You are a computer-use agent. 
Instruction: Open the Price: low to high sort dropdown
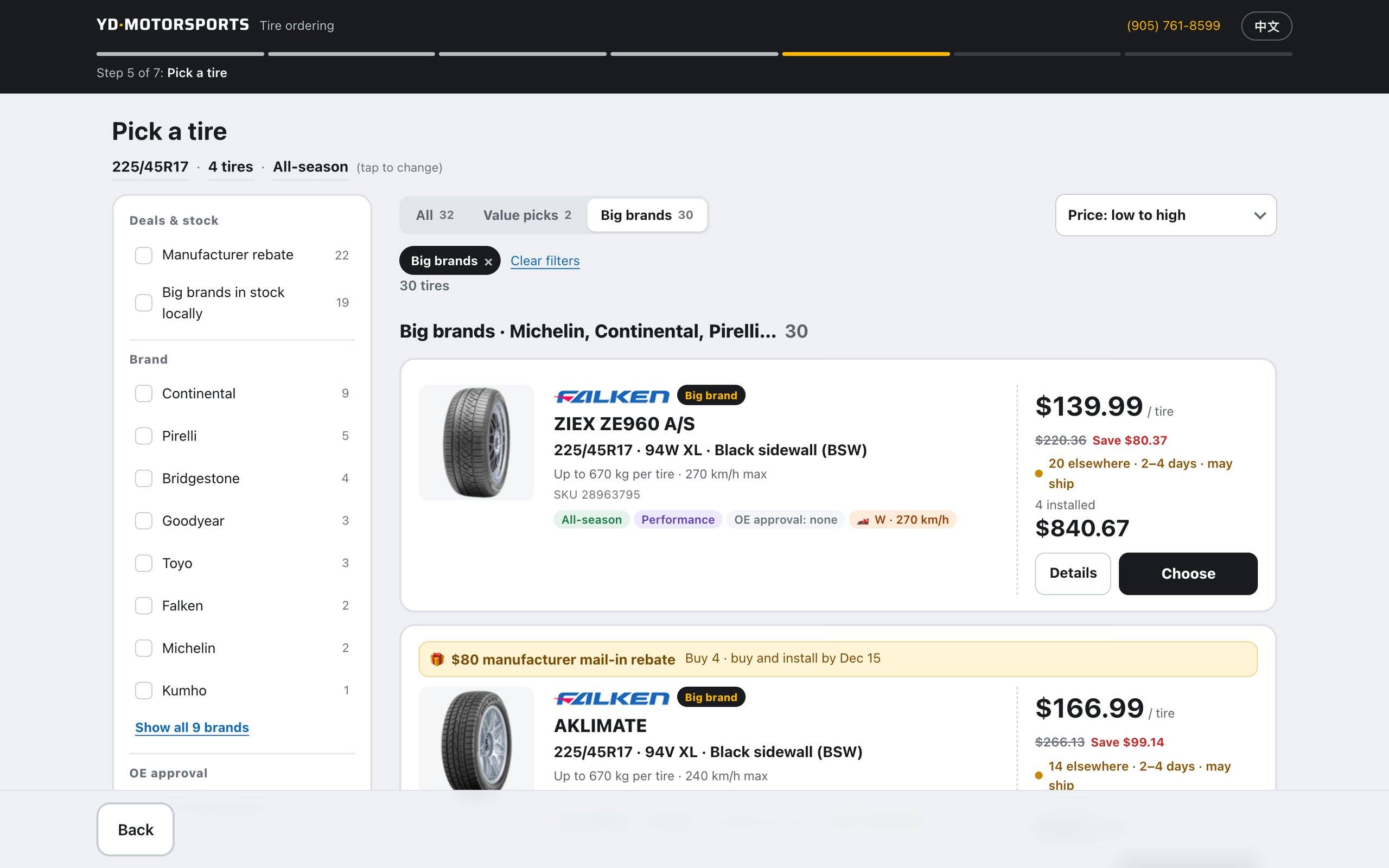click(1165, 215)
